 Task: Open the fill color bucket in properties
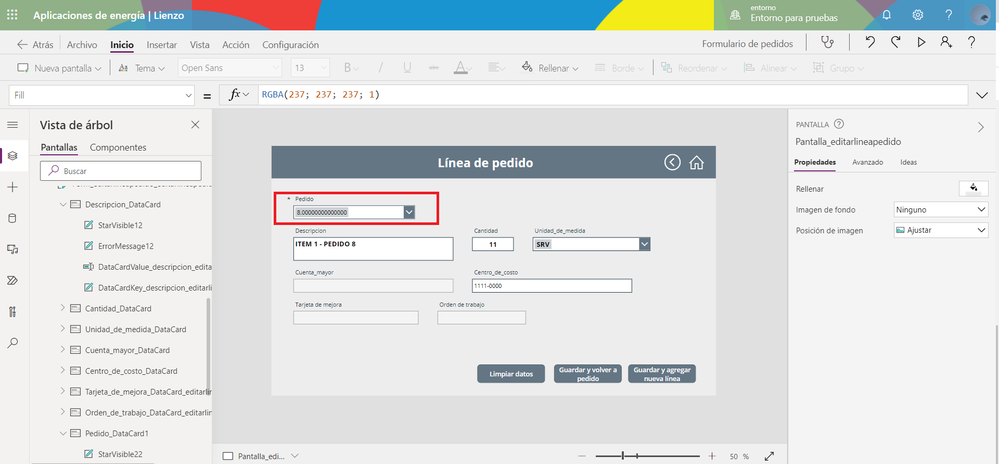(973, 189)
